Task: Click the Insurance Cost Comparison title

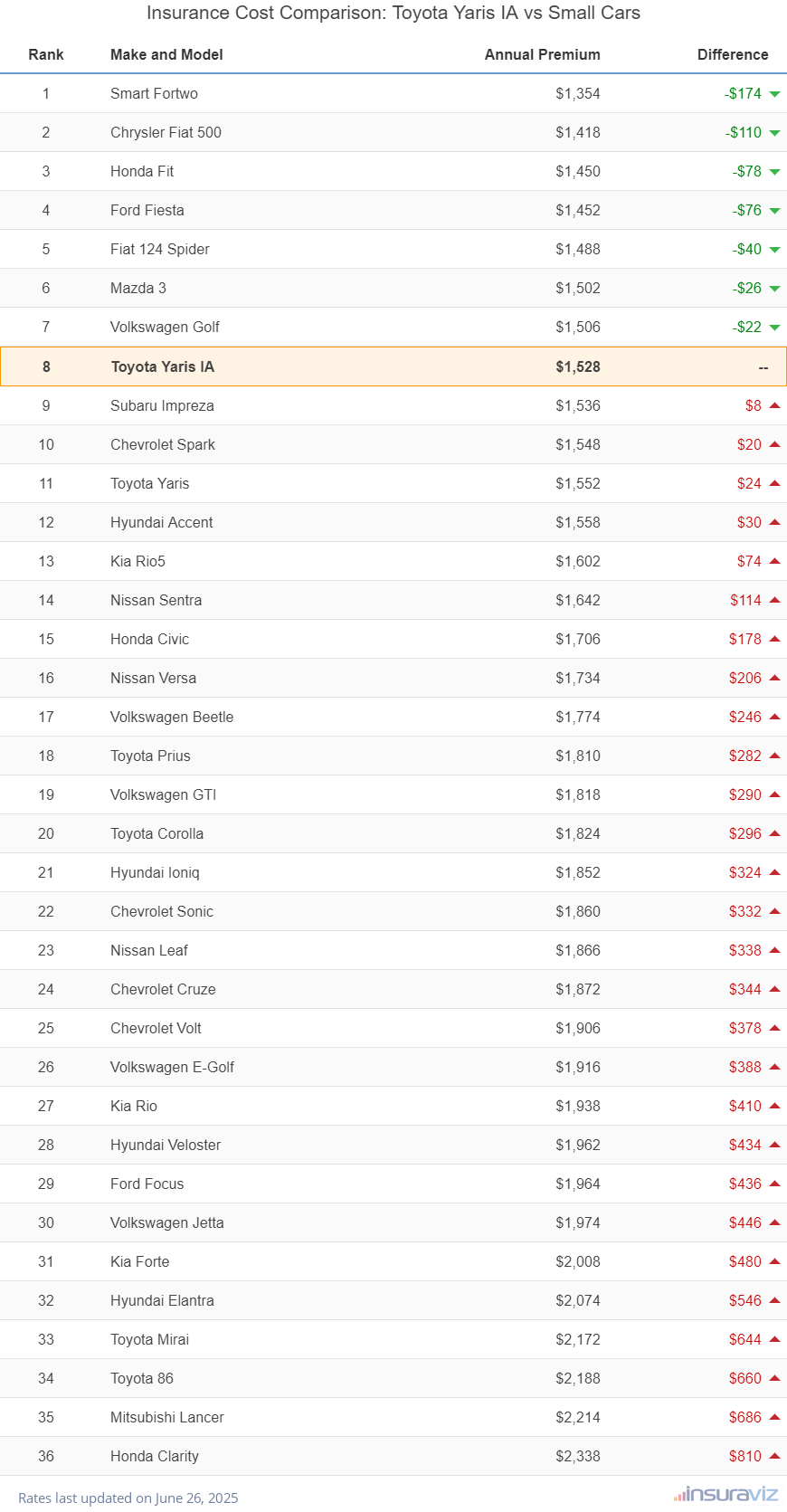Action: click(x=393, y=13)
